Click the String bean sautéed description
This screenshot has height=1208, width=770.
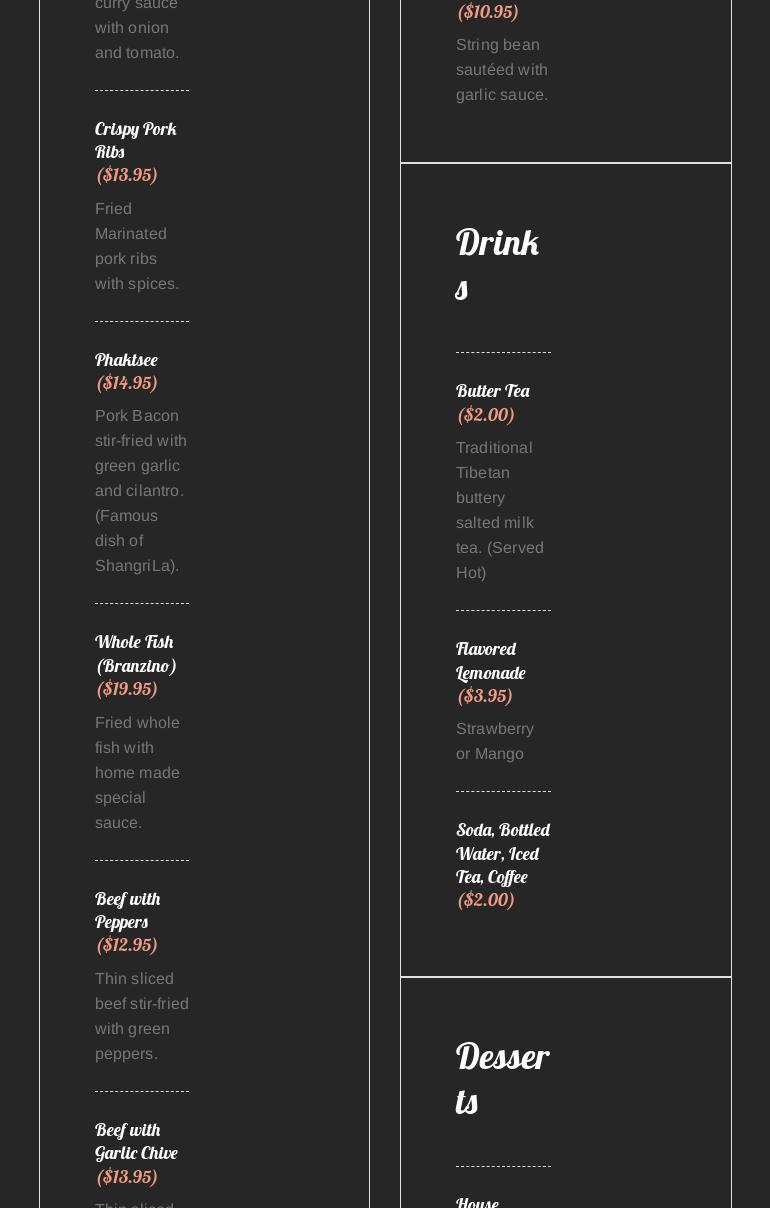[501, 69]
